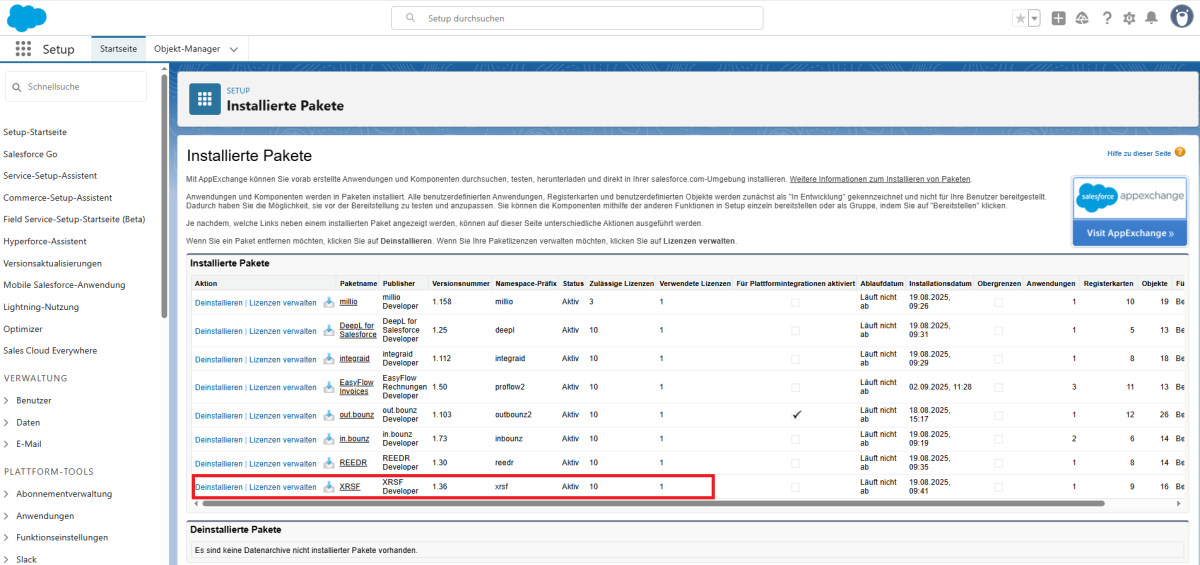Click the download icon next to XRSF
This screenshot has width=1200, height=565.
tap(329, 487)
